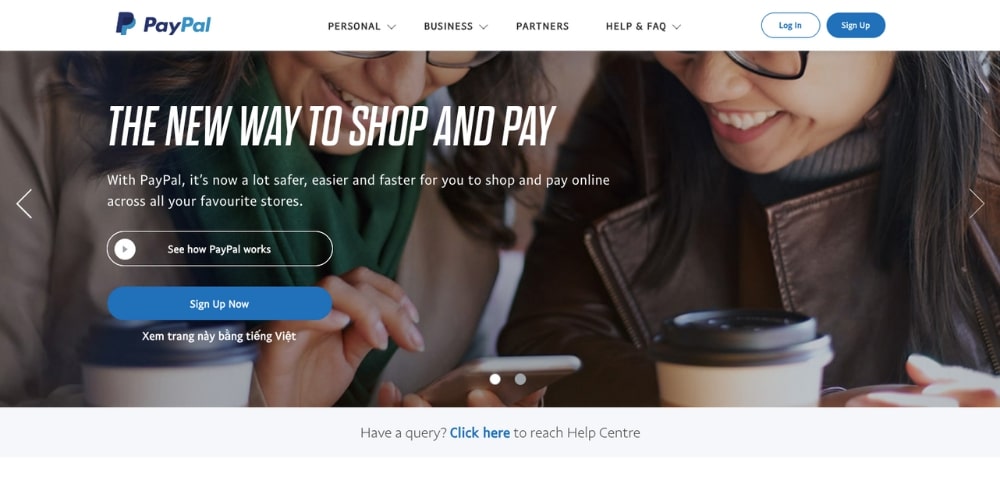Open See how PayPal works video

coord(219,249)
